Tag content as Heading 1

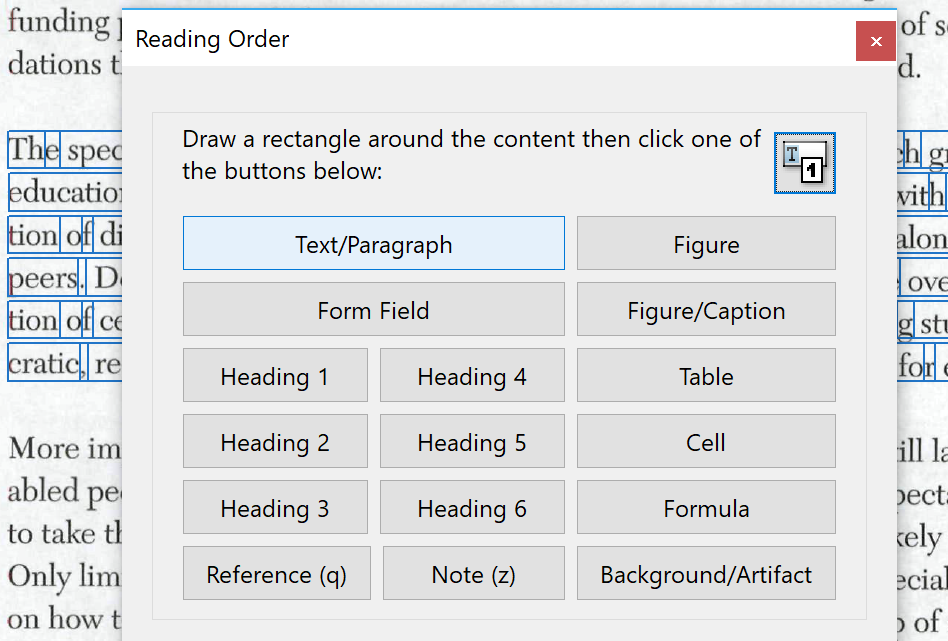[275, 375]
